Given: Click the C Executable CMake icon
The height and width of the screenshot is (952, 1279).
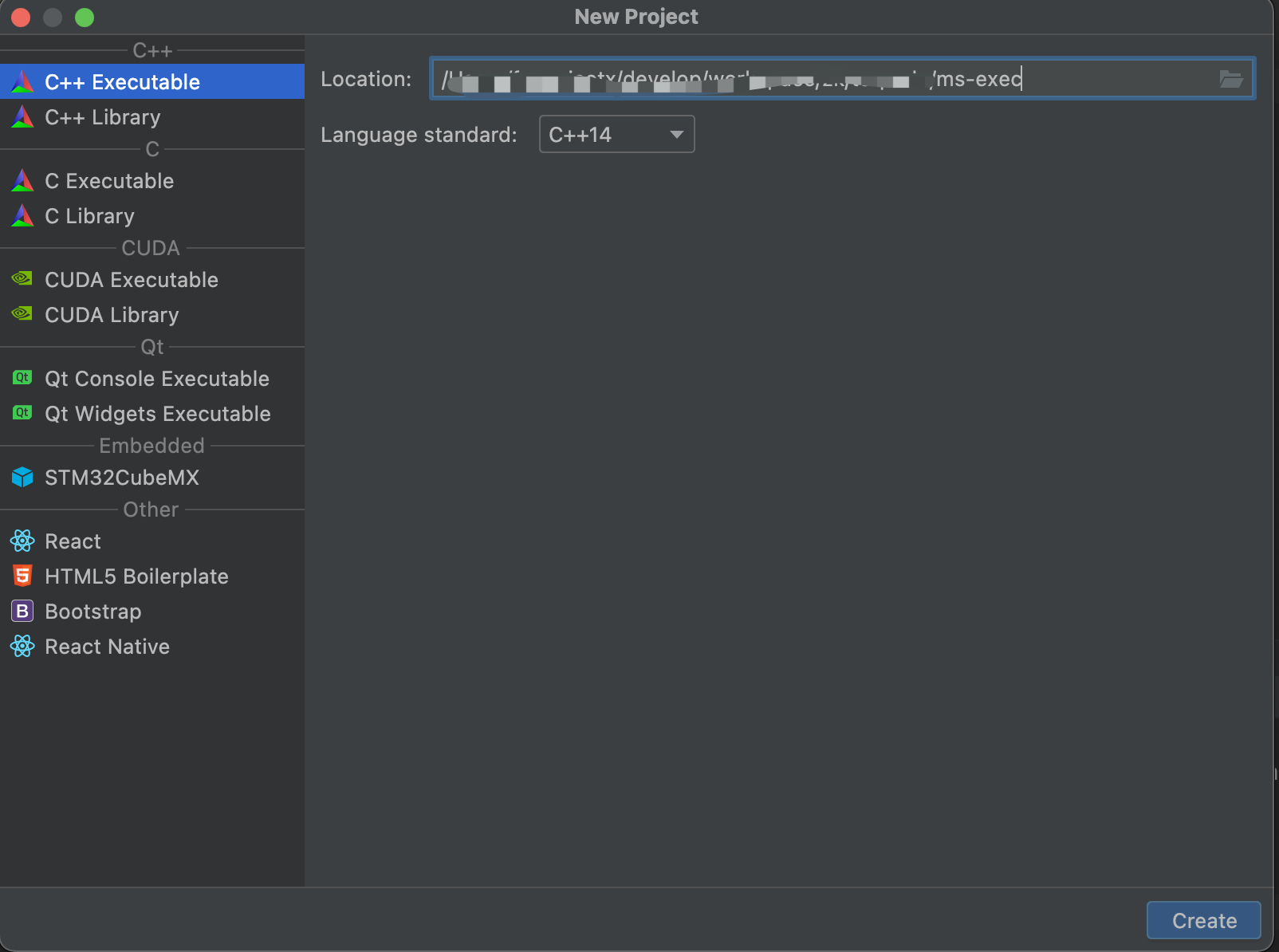Looking at the screenshot, I should coord(22,180).
